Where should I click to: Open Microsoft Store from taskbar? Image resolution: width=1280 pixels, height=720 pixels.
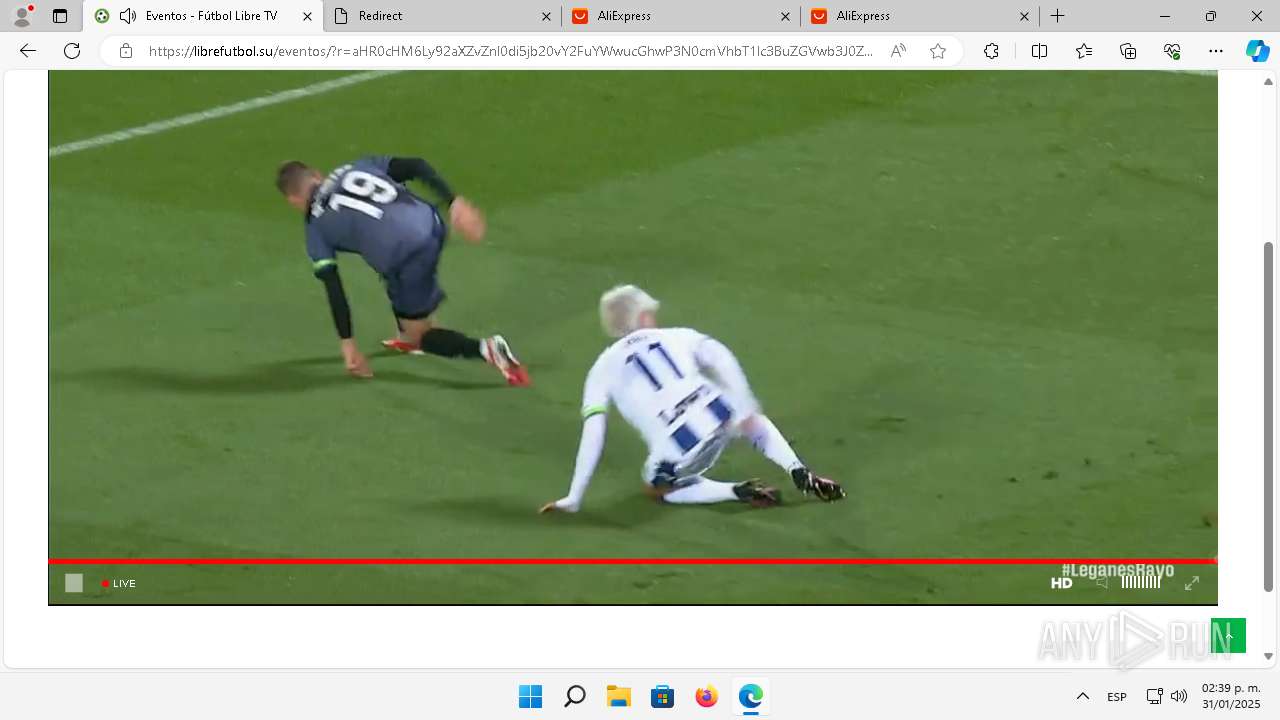pos(662,696)
